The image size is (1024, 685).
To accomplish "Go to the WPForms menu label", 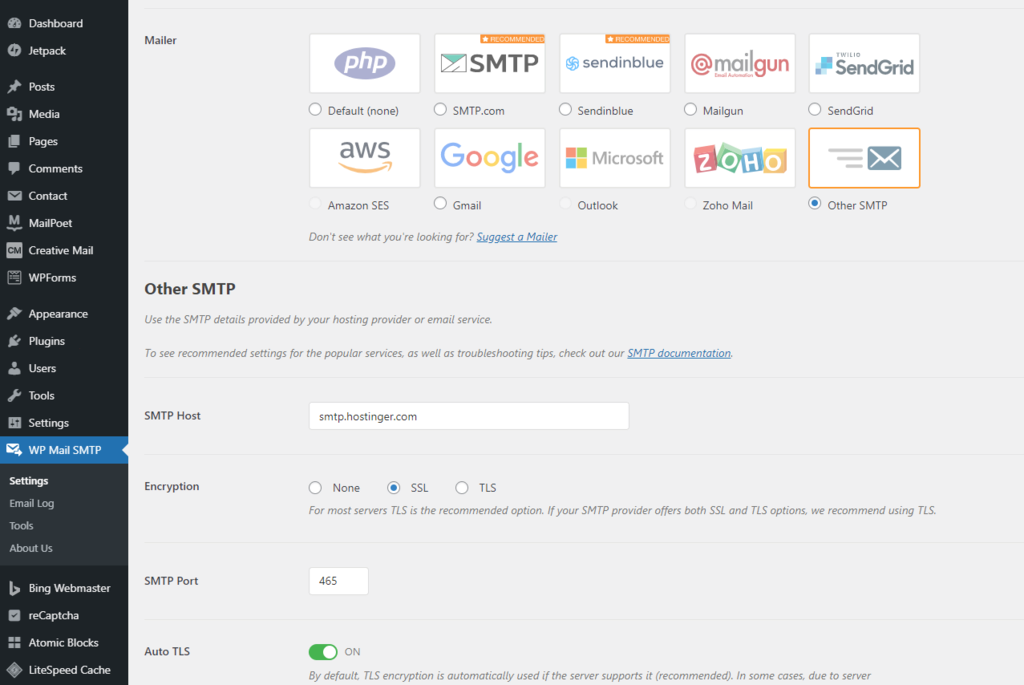I will pyautogui.click(x=52, y=278).
